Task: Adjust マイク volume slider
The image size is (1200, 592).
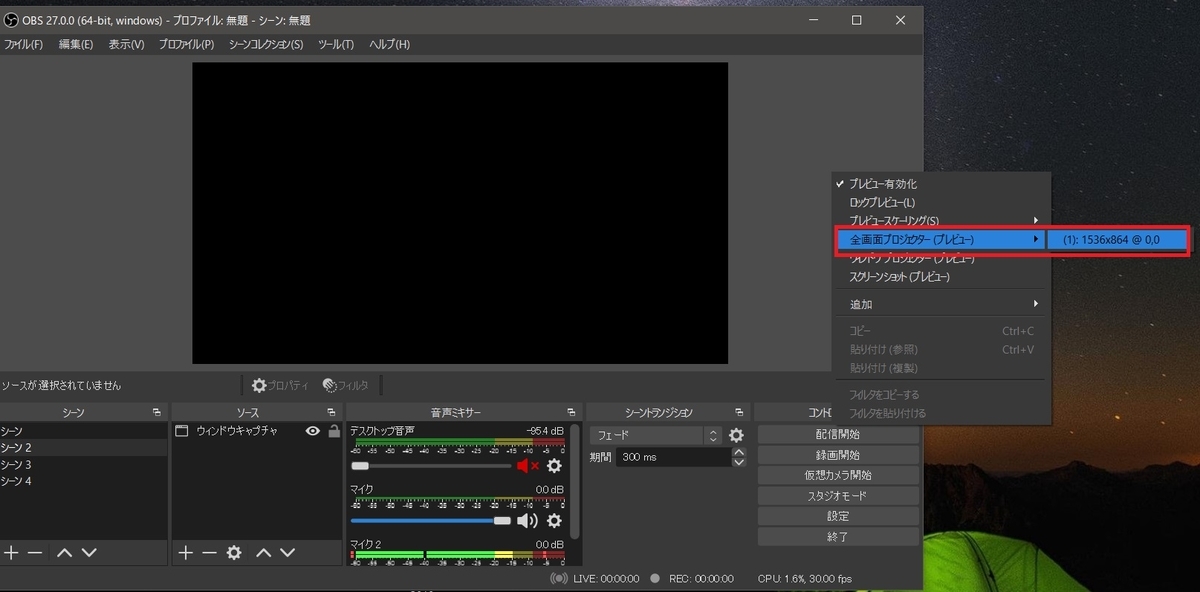Action: click(x=431, y=520)
